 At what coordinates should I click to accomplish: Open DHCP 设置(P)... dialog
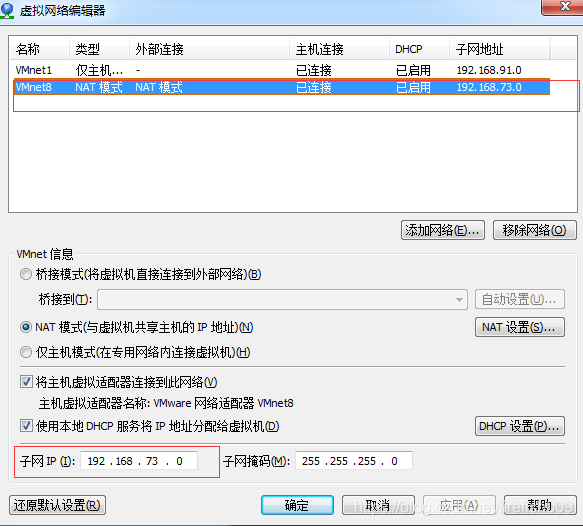tap(520, 426)
